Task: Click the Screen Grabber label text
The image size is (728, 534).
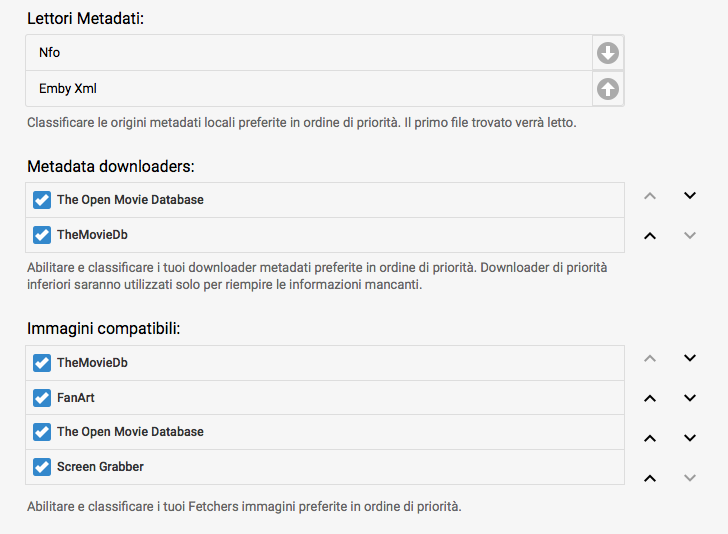Action: (x=101, y=467)
